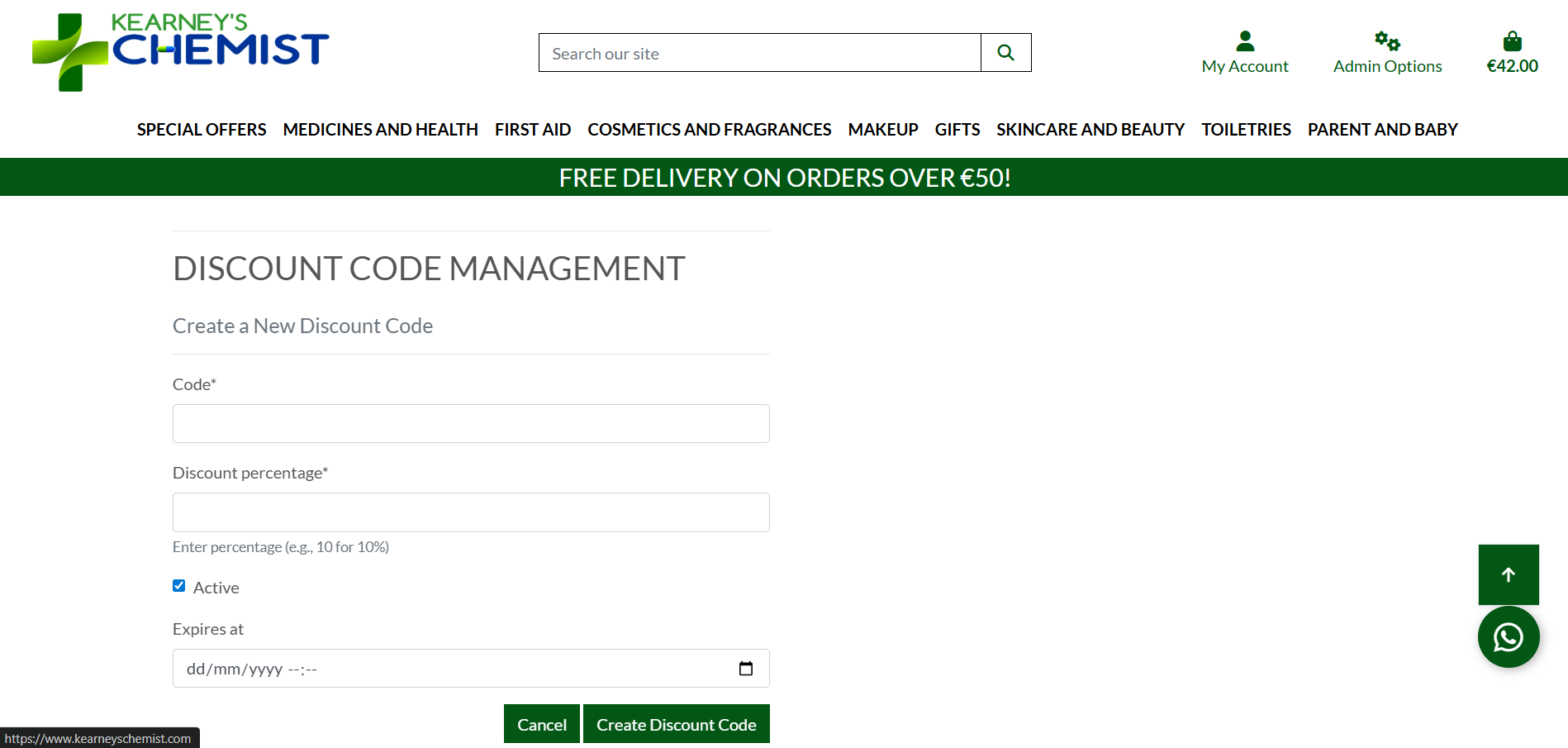1568x748 pixels.
Task: Click the scroll-to-top arrow button
Action: 1509,574
